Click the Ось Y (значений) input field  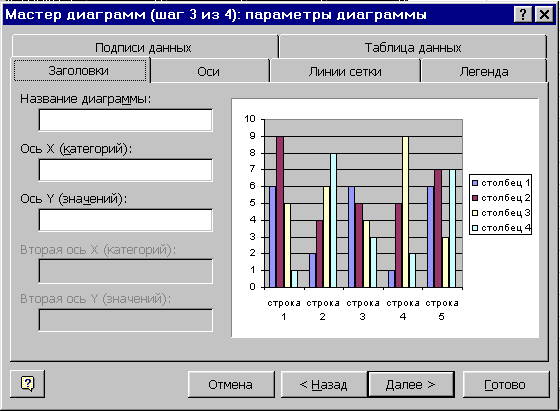[x=125, y=220]
